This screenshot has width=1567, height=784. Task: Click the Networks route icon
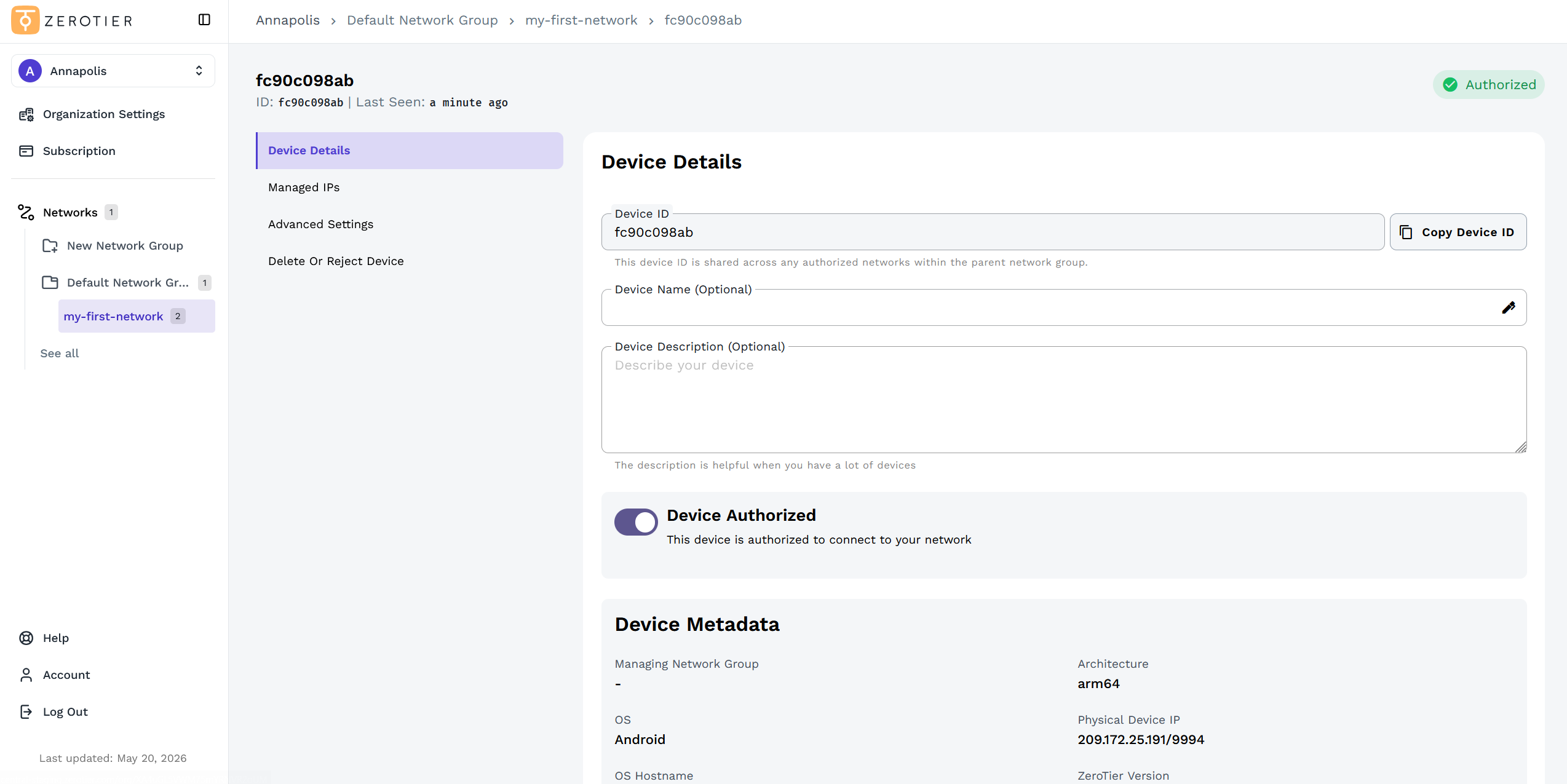26,213
